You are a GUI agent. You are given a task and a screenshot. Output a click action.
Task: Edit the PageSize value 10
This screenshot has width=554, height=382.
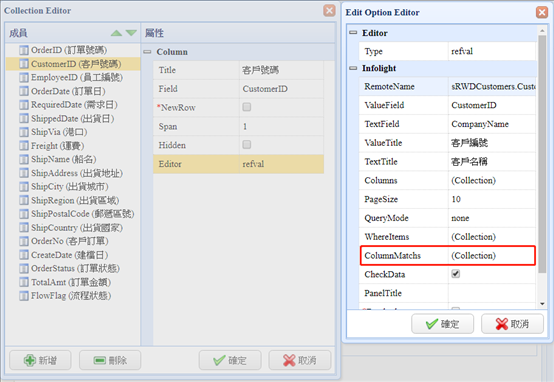(492, 199)
